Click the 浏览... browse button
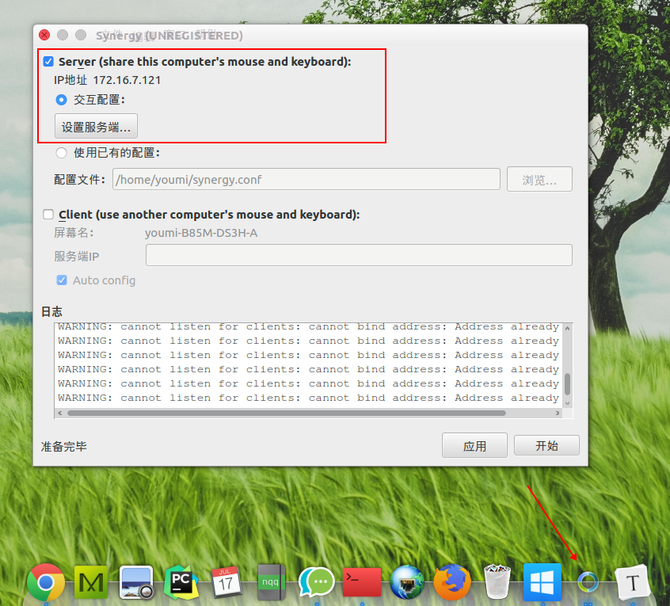The image size is (670, 606). [x=539, y=179]
